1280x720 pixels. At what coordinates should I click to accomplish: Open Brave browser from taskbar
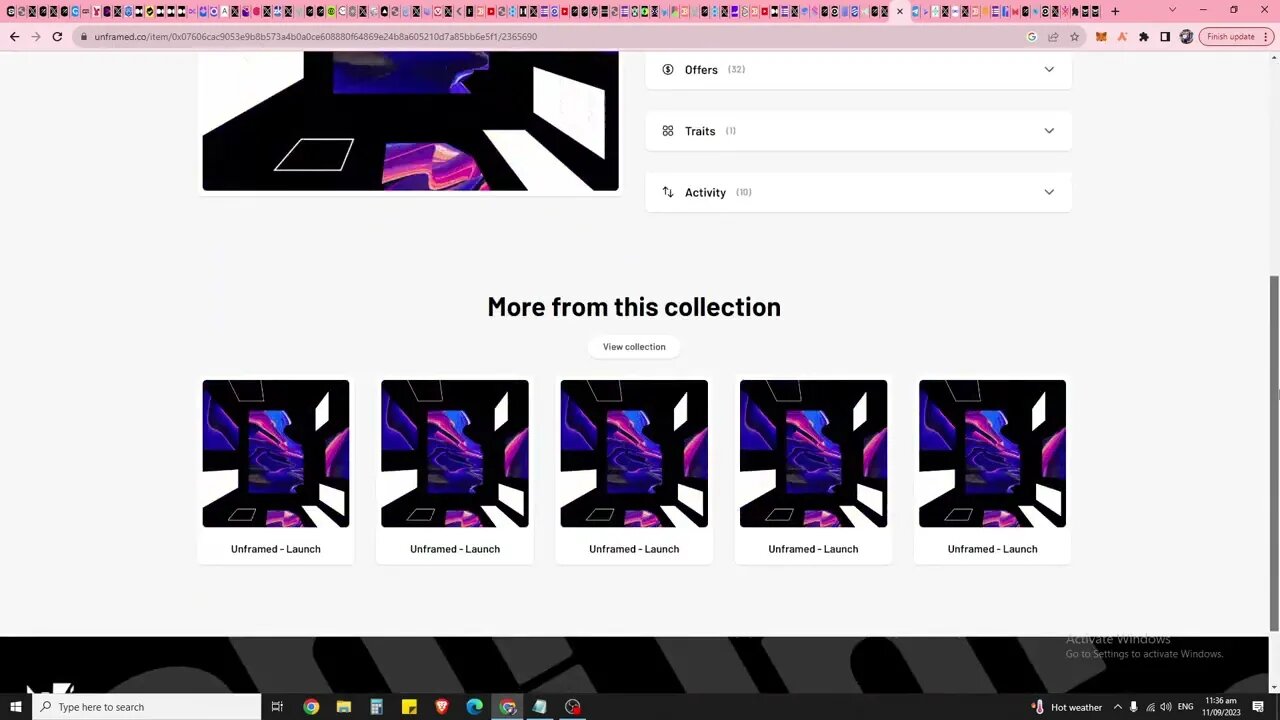tap(442, 707)
